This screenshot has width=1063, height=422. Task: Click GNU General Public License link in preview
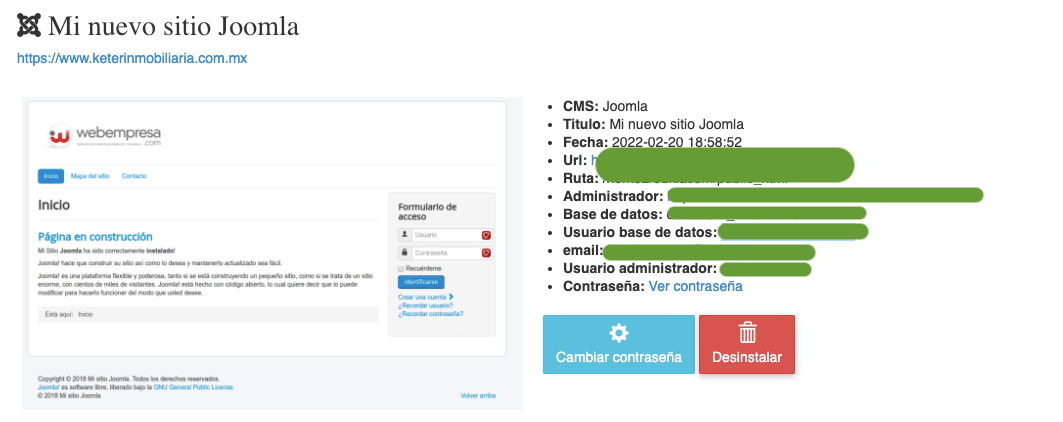[194, 387]
